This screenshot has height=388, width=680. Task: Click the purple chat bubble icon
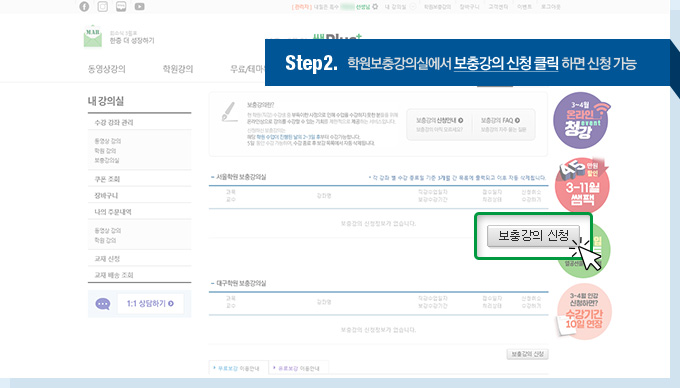pyautogui.click(x=103, y=304)
